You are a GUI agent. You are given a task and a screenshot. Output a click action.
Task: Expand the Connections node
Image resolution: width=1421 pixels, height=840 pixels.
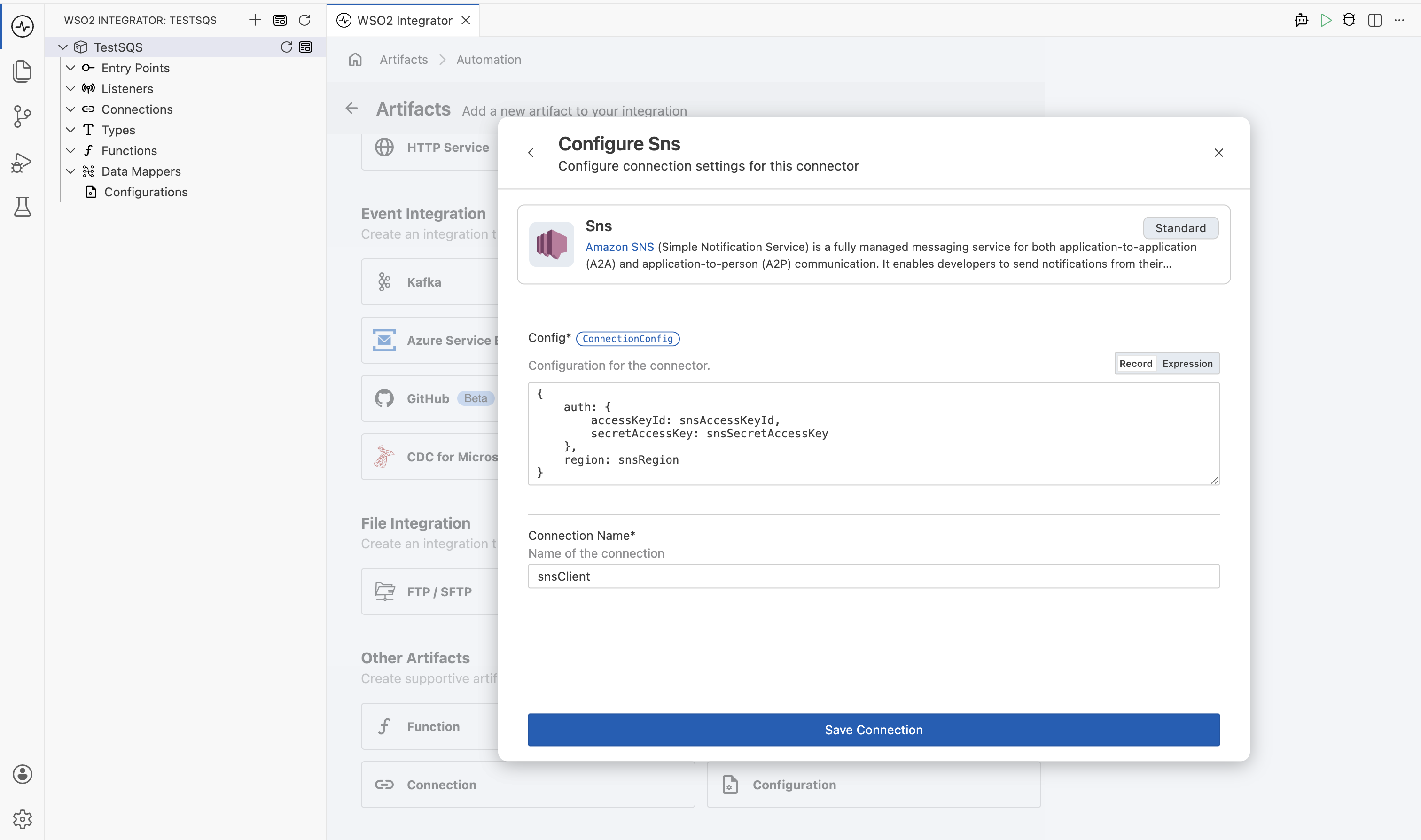pyautogui.click(x=71, y=109)
